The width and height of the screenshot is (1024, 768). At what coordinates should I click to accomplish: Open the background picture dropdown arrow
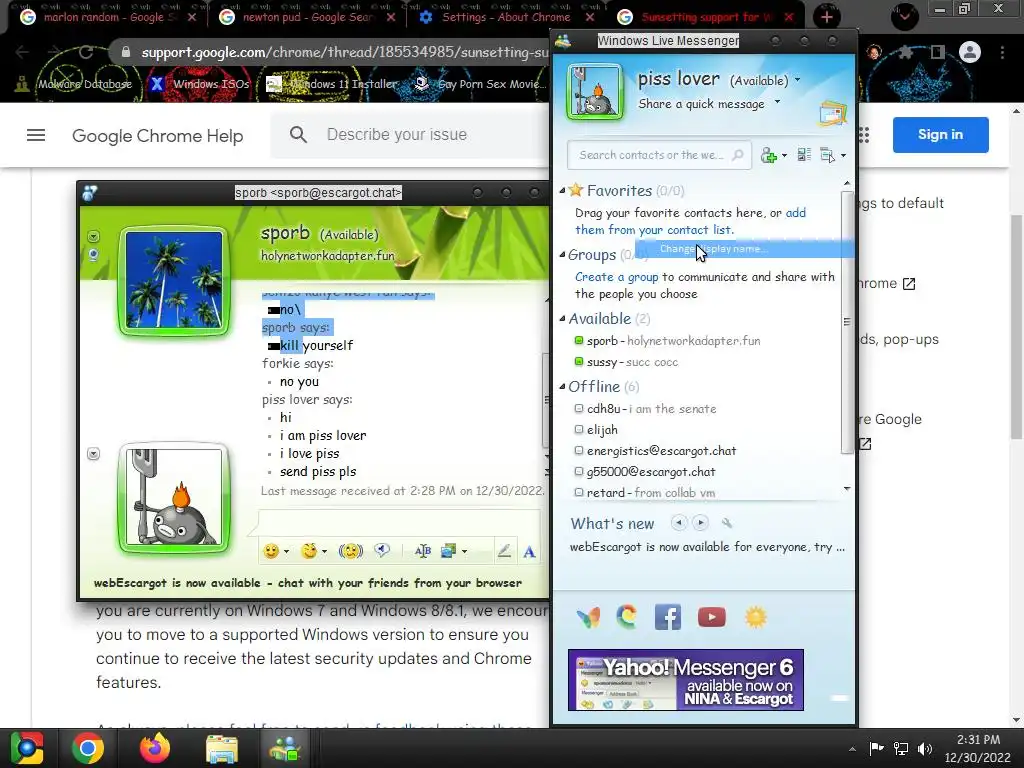click(464, 552)
